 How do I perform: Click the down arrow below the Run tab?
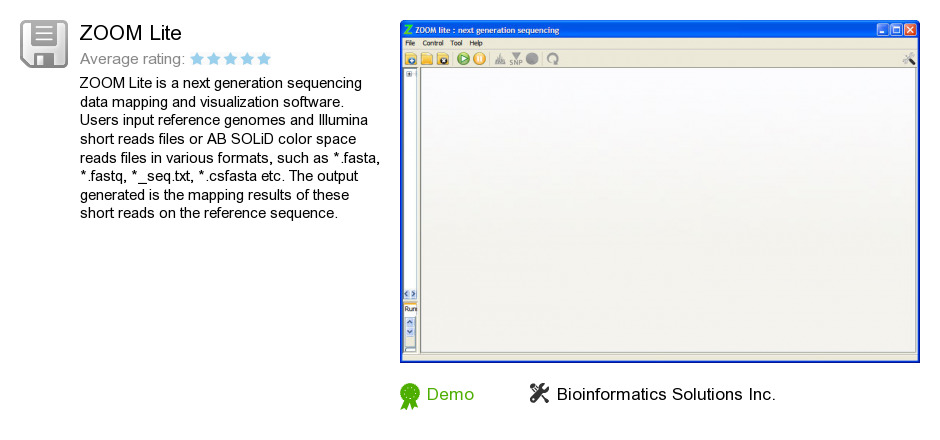coord(410,331)
